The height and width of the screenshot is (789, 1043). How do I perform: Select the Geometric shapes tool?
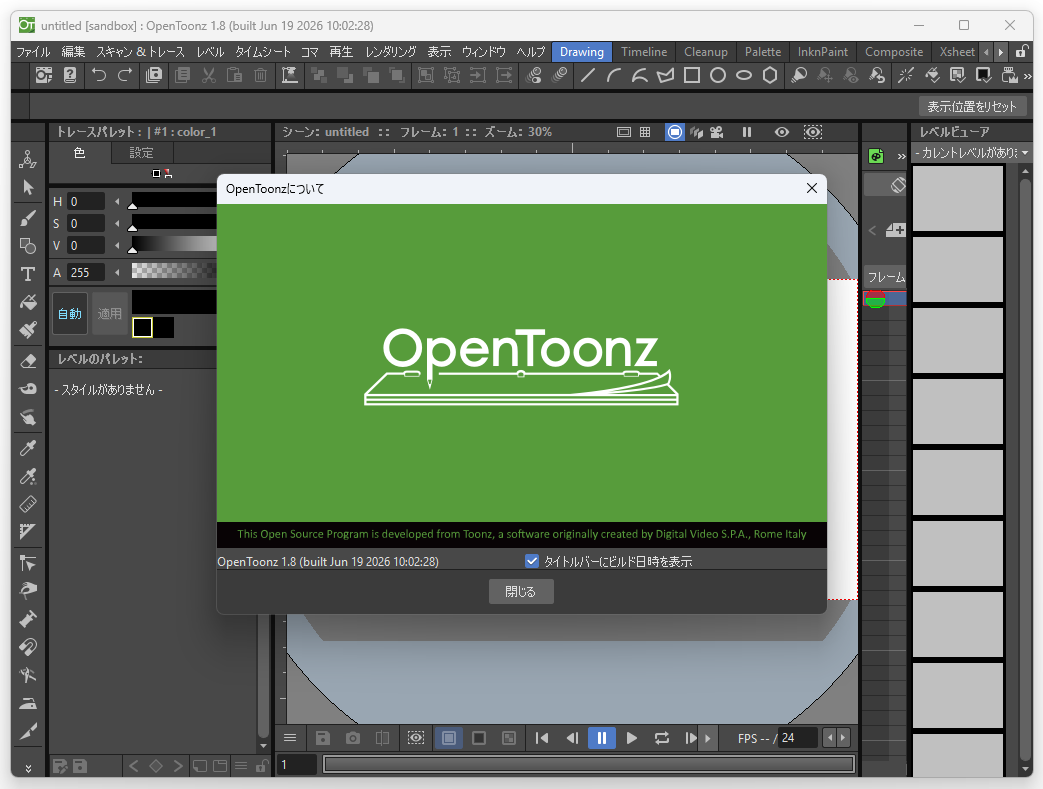point(27,245)
